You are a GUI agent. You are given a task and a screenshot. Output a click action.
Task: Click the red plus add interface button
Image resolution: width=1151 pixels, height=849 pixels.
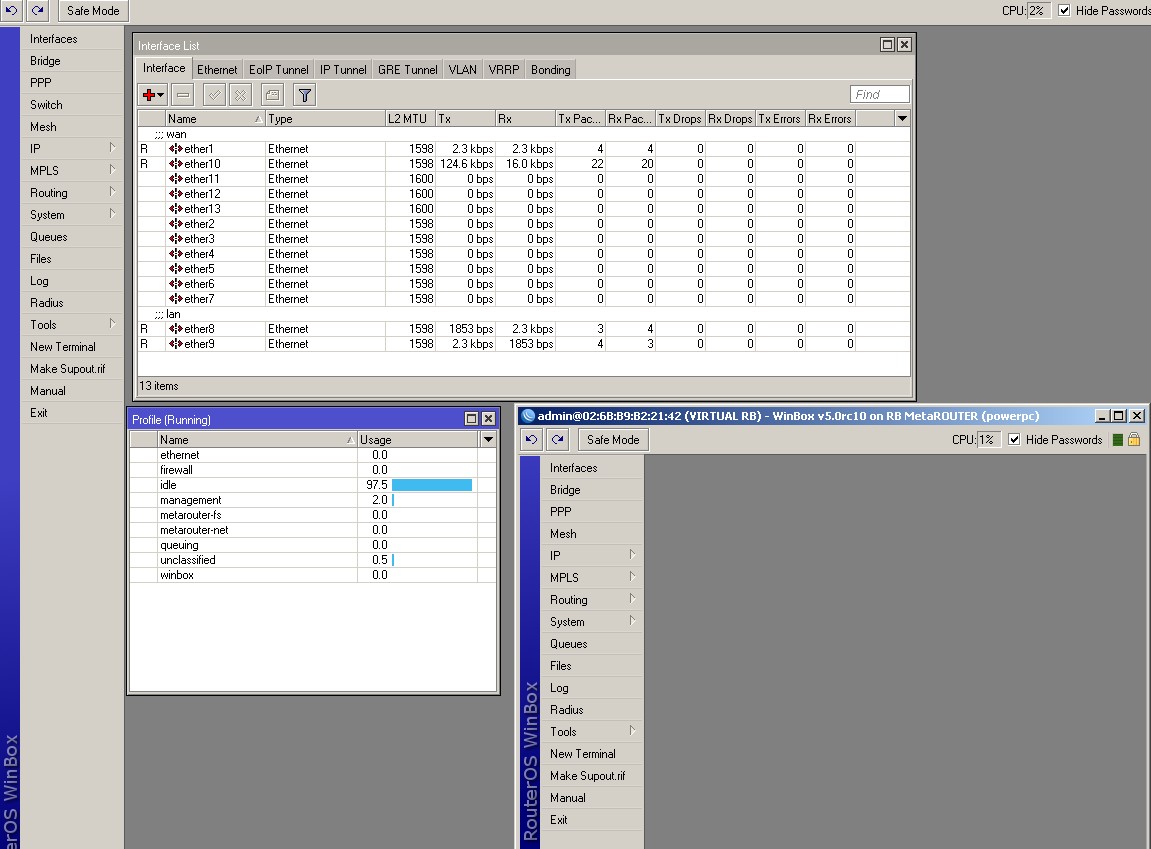[x=153, y=95]
